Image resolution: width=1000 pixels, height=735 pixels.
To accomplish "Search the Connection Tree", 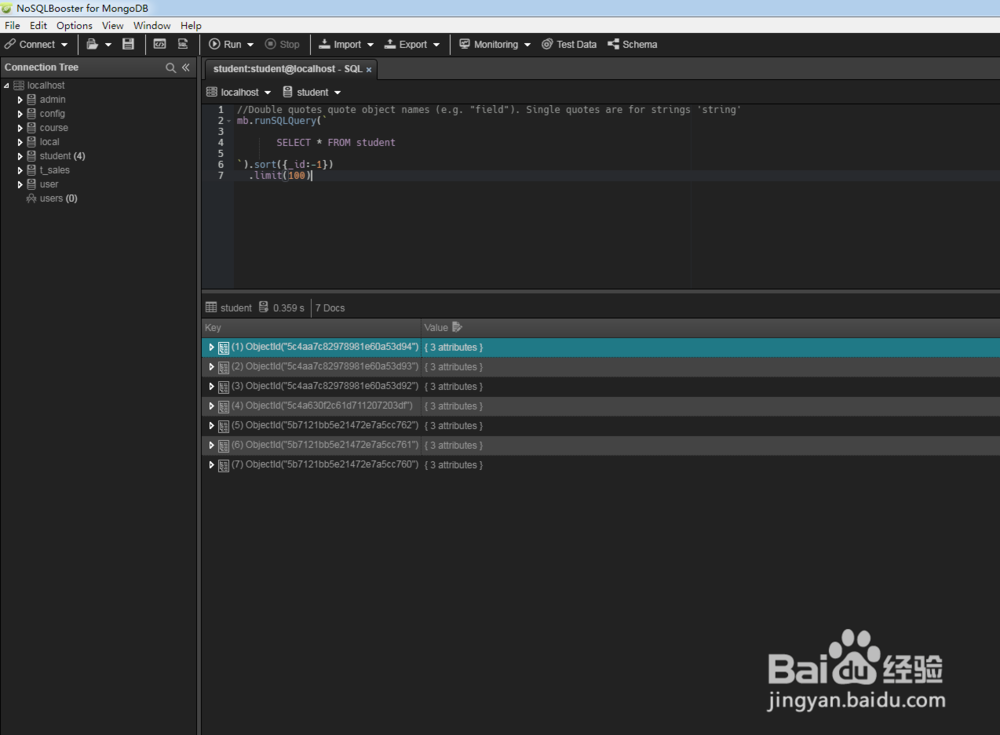I will click(x=170, y=68).
